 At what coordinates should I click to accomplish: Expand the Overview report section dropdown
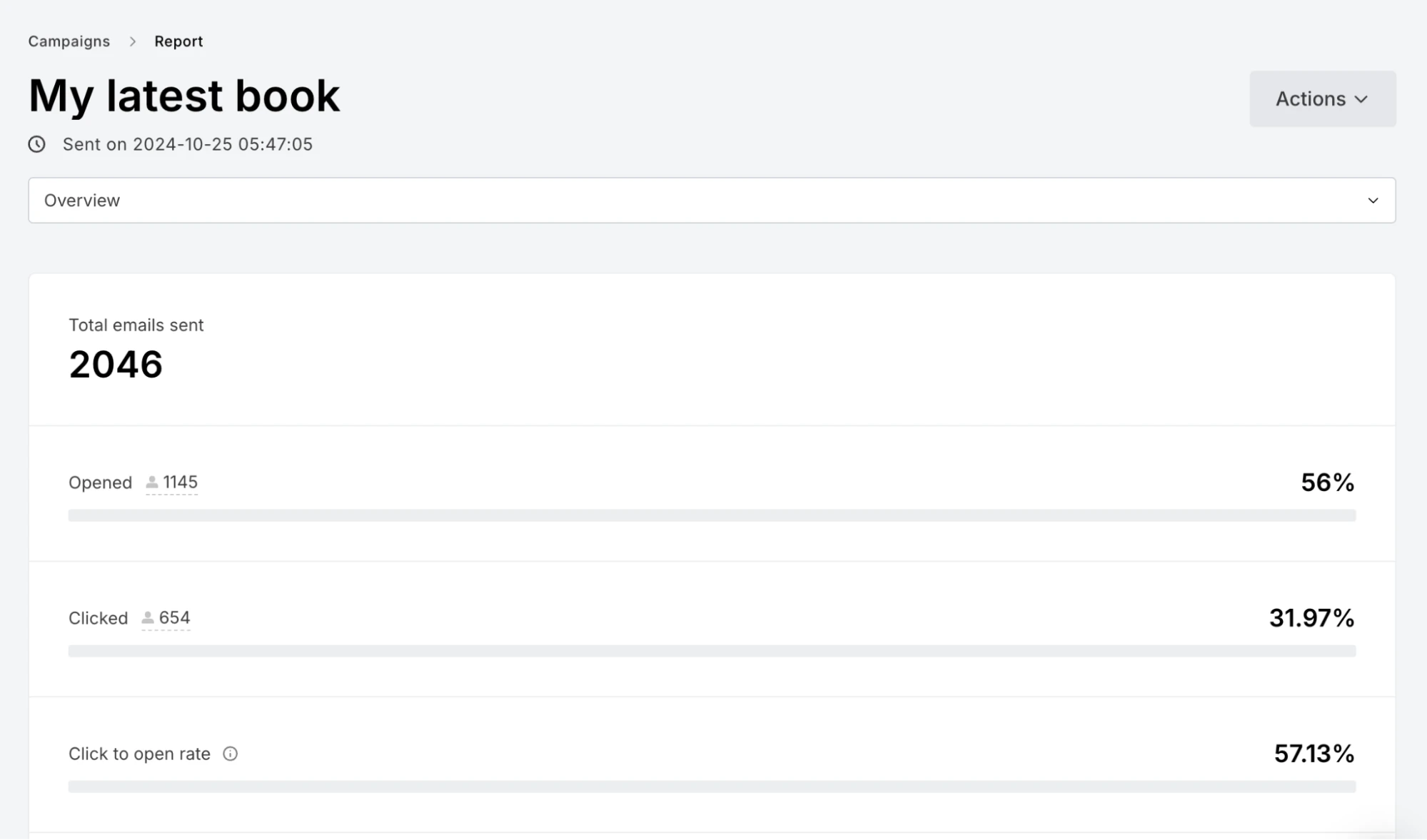coord(711,201)
